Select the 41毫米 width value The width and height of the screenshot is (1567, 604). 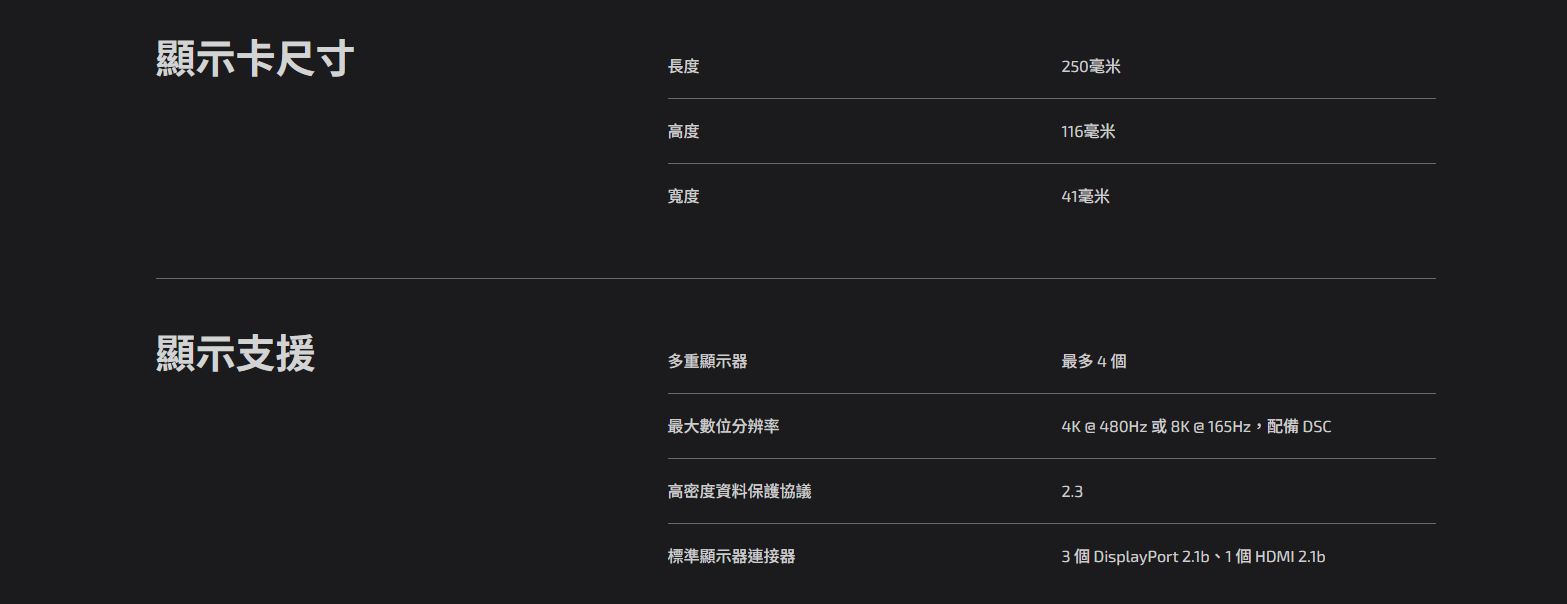tap(1085, 197)
